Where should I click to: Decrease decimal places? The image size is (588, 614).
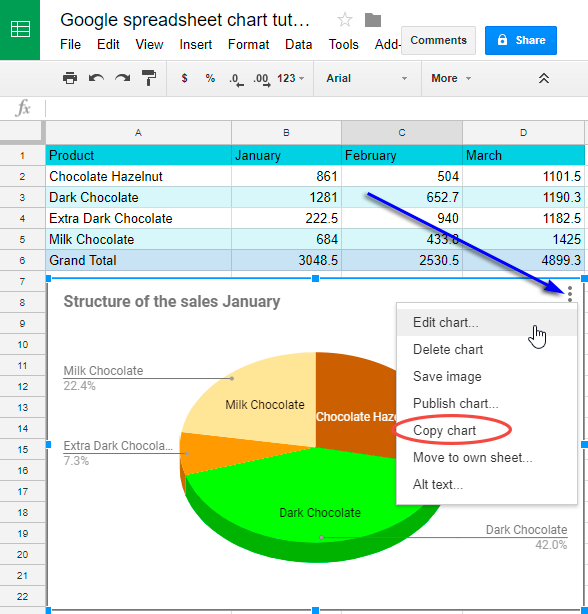pos(236,79)
